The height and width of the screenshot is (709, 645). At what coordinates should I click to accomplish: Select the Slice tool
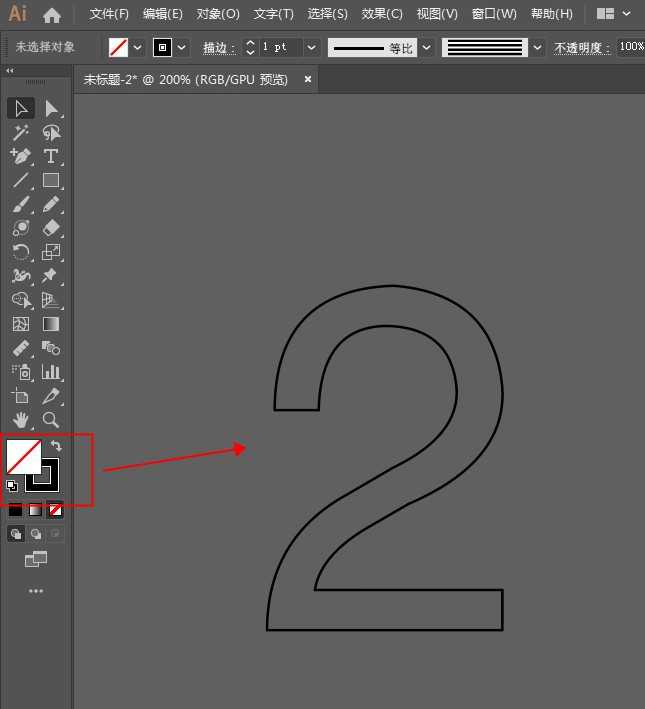51,396
